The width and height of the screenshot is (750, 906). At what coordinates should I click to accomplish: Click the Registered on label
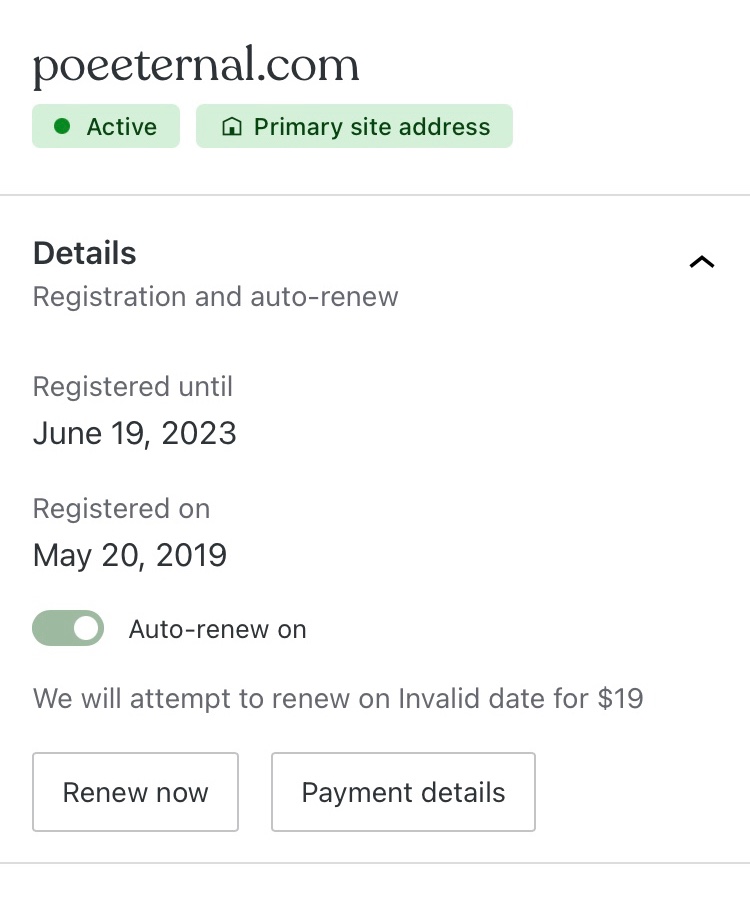pyautogui.click(x=121, y=508)
